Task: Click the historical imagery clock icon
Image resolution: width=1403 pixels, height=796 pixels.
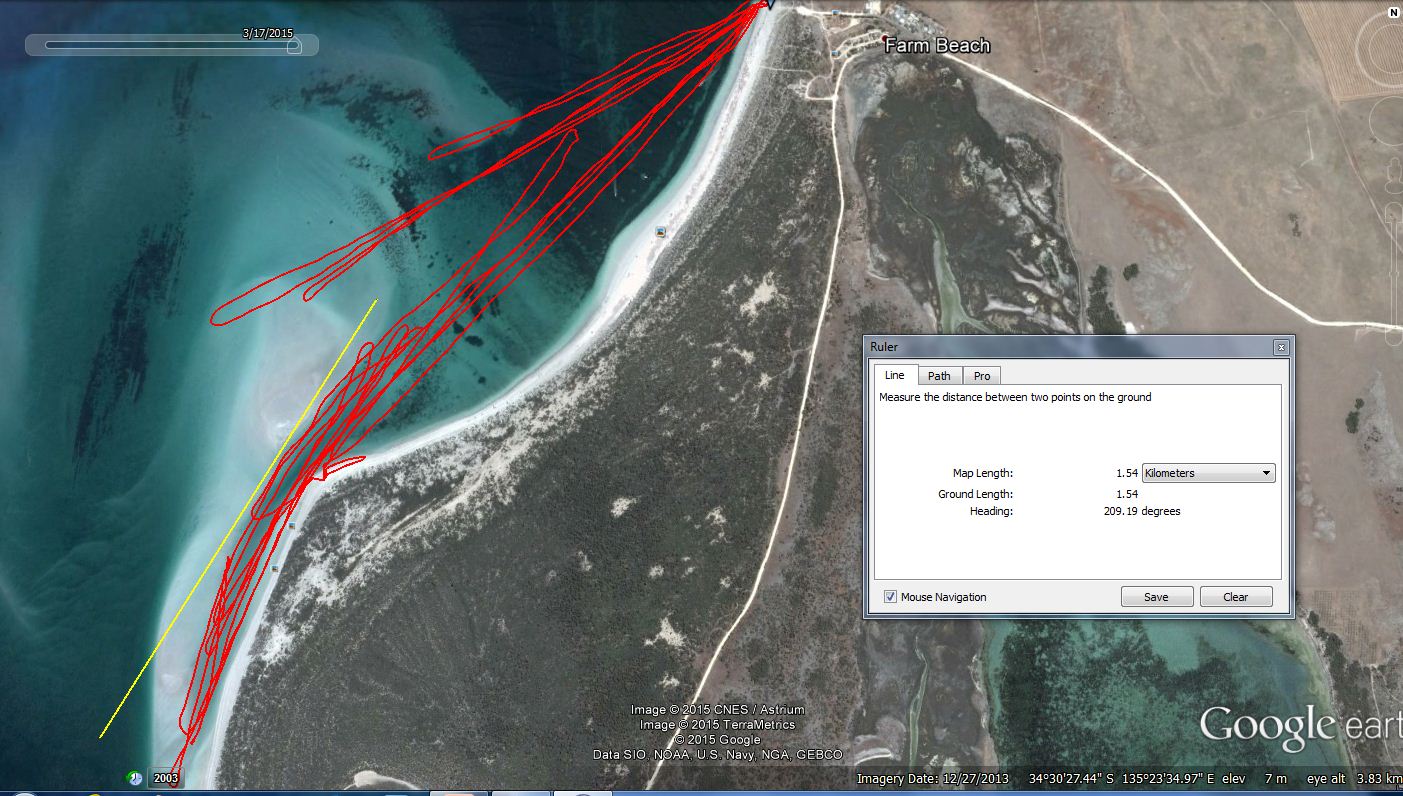Action: (135, 778)
